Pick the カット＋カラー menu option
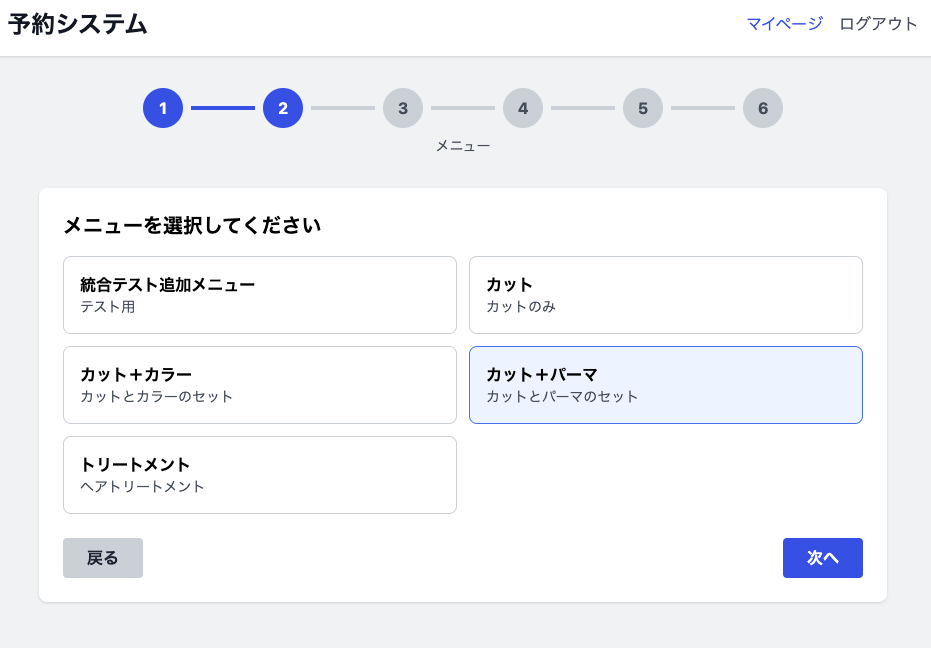The width and height of the screenshot is (931, 648). point(260,385)
